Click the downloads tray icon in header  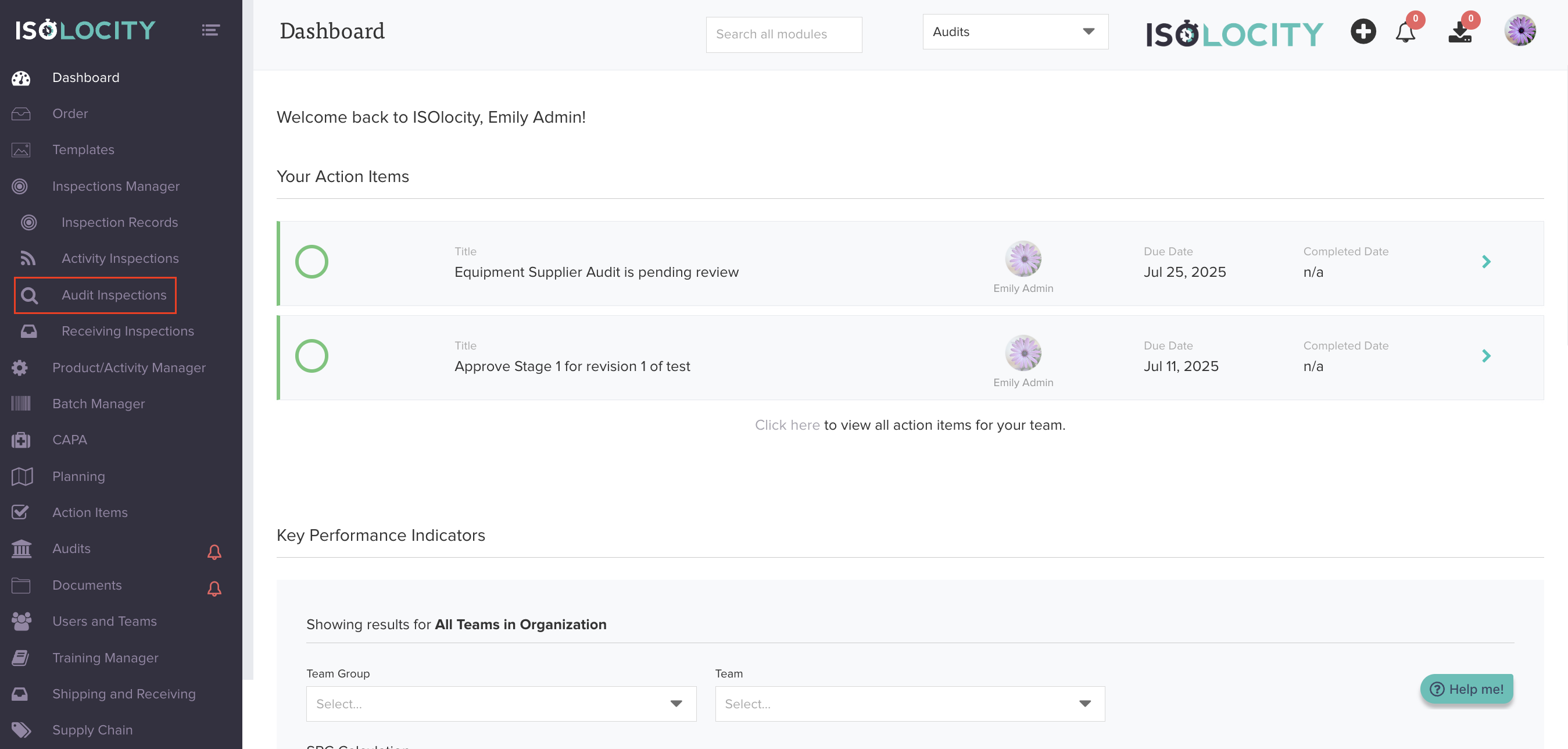(x=1459, y=33)
